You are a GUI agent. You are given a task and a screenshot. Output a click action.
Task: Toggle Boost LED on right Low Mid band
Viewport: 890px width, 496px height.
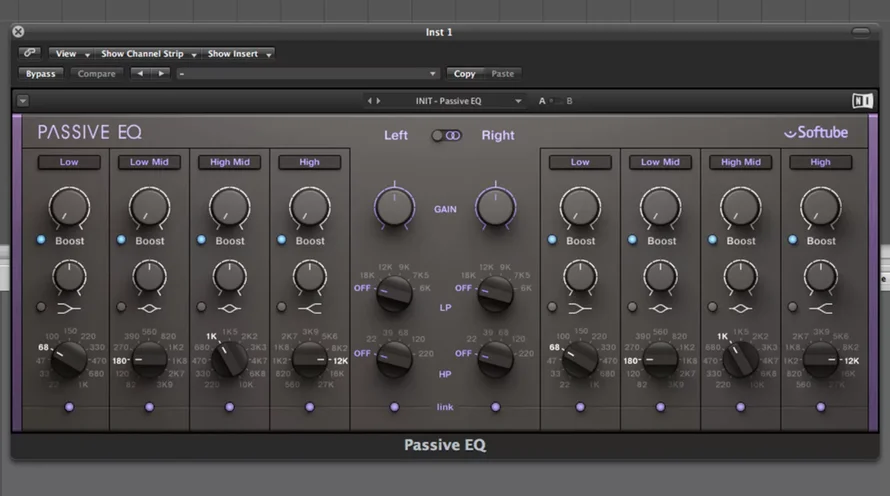point(632,239)
